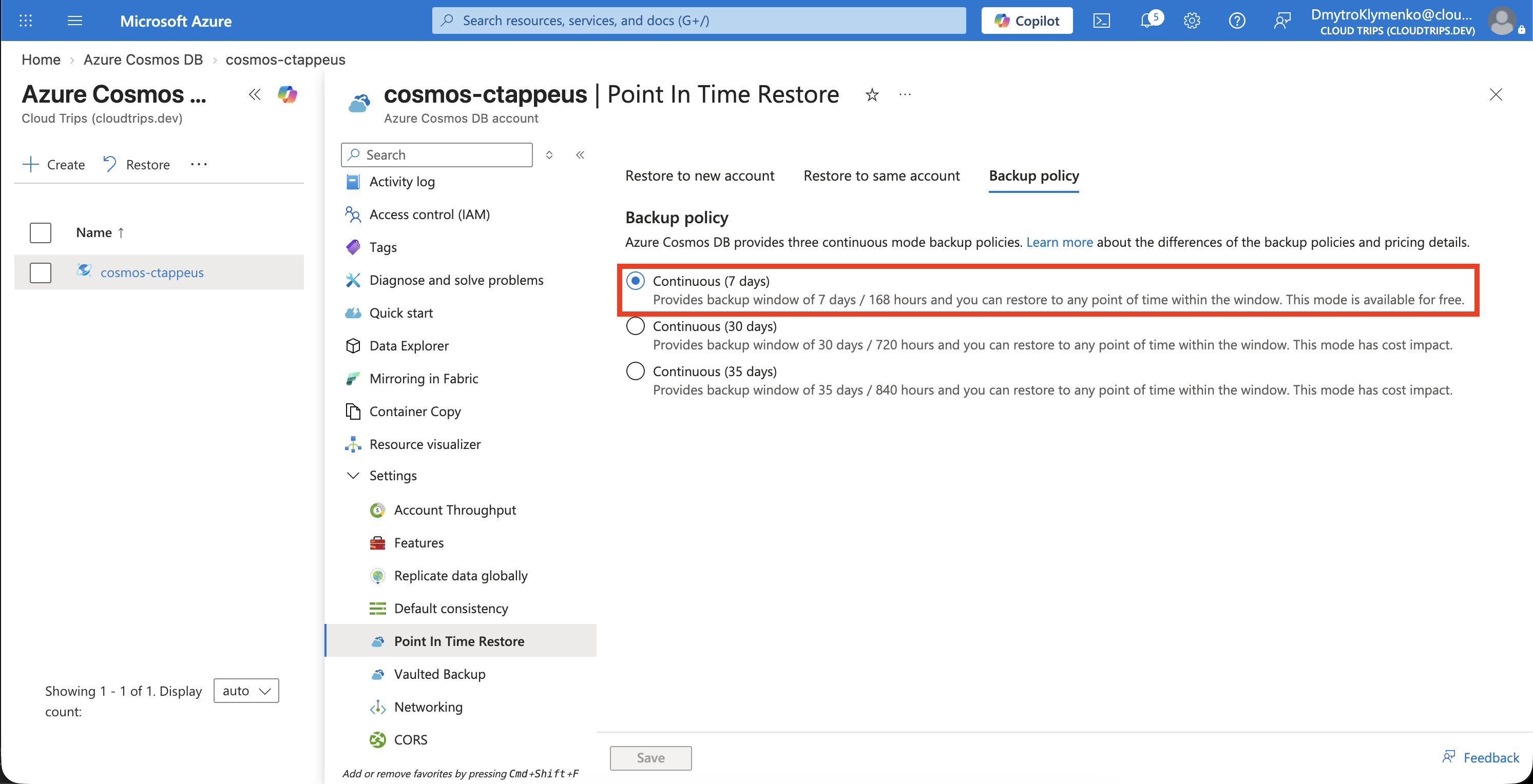Select the Backup policy tab

(x=1033, y=175)
